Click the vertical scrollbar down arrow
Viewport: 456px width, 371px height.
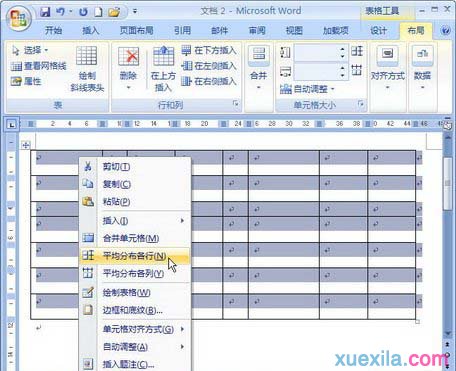click(448, 334)
